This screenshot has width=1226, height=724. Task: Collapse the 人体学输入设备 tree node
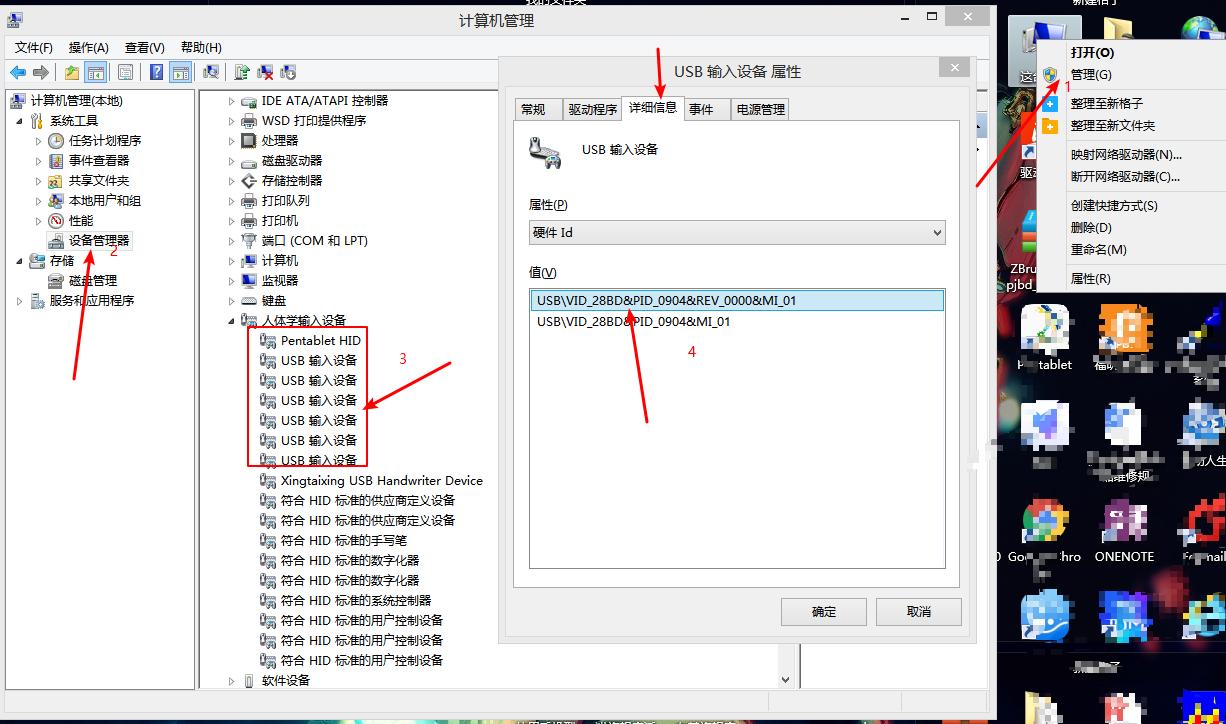[231, 320]
